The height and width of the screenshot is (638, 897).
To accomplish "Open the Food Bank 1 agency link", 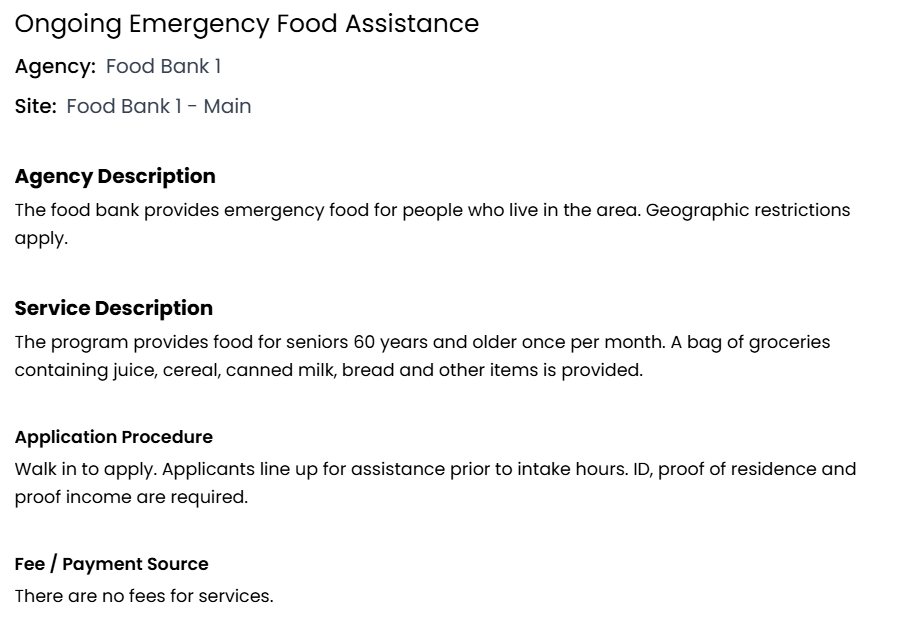I will click(163, 67).
